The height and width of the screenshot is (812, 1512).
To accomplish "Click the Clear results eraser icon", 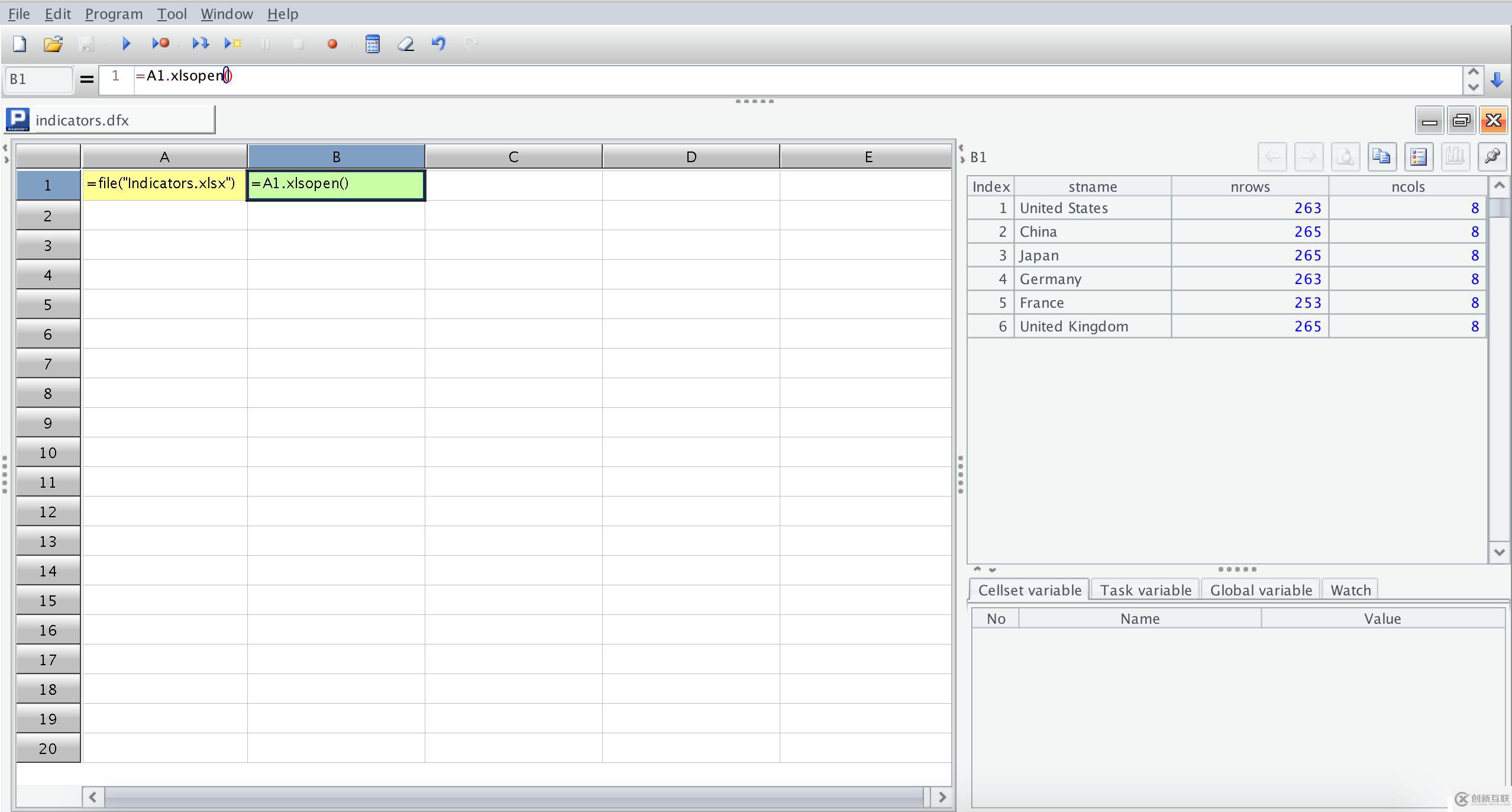I will [x=406, y=44].
